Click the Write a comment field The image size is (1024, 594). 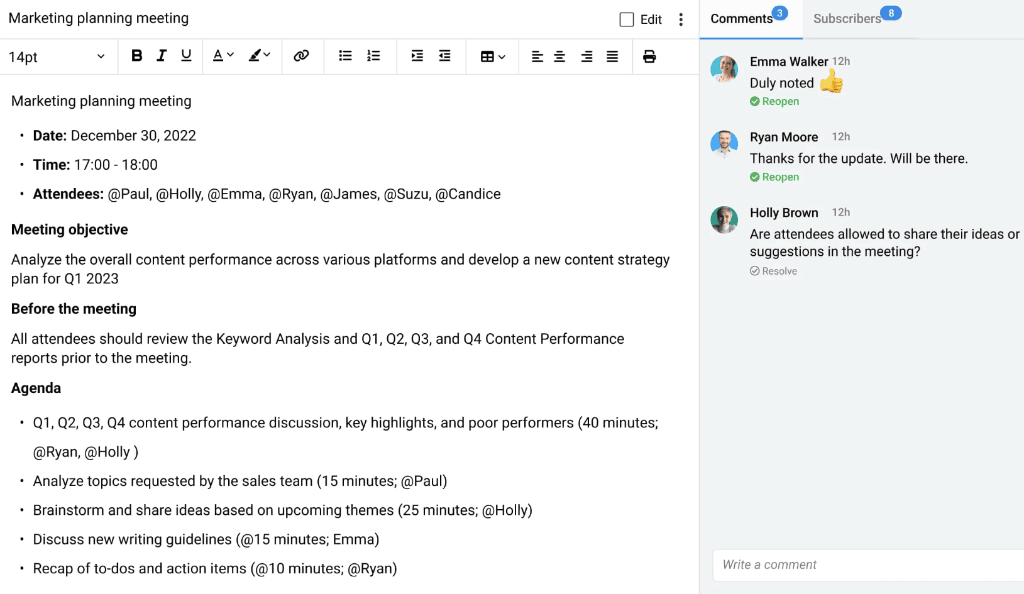pyautogui.click(x=869, y=565)
